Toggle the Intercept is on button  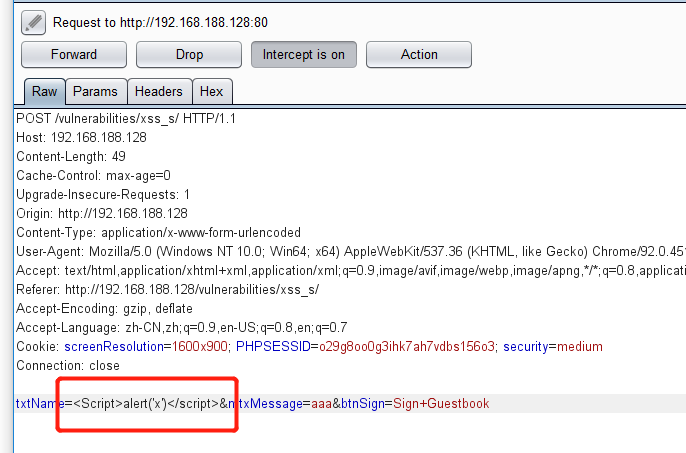click(304, 55)
